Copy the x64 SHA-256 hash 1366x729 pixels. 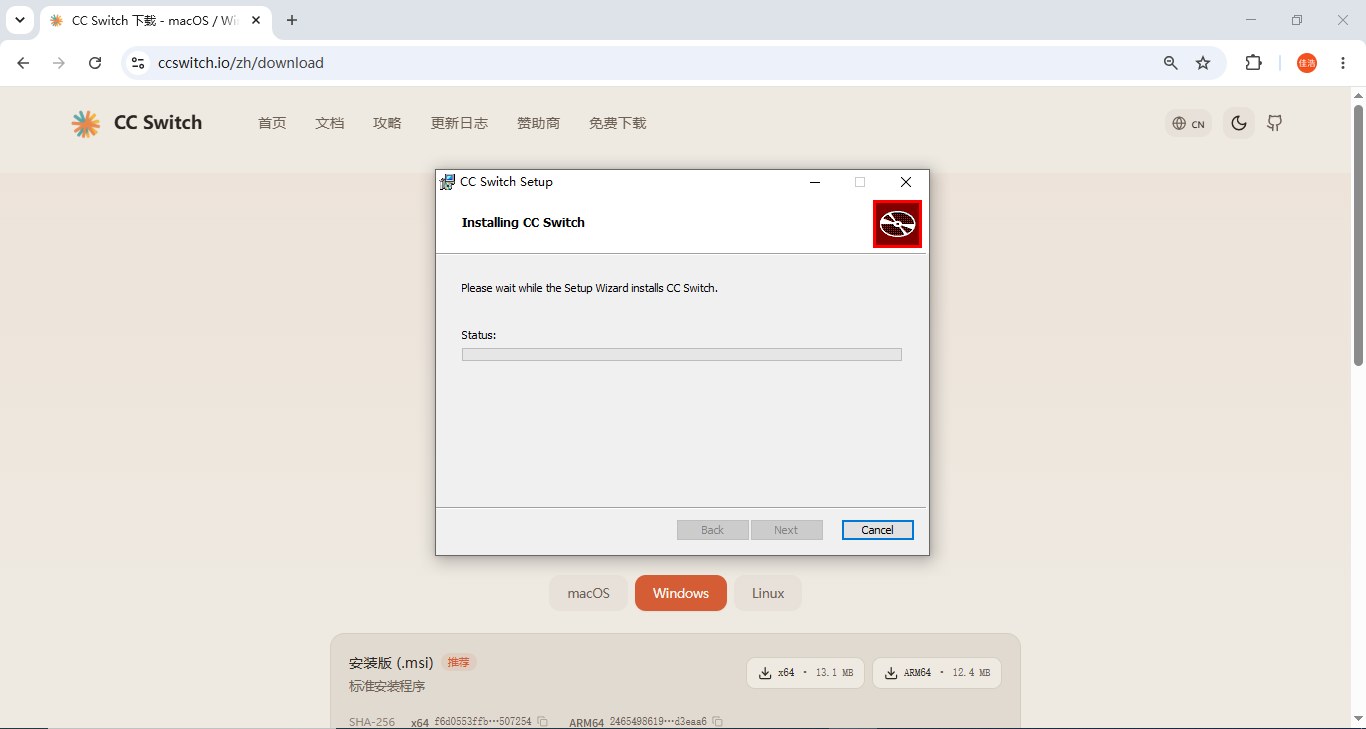pyautogui.click(x=543, y=722)
